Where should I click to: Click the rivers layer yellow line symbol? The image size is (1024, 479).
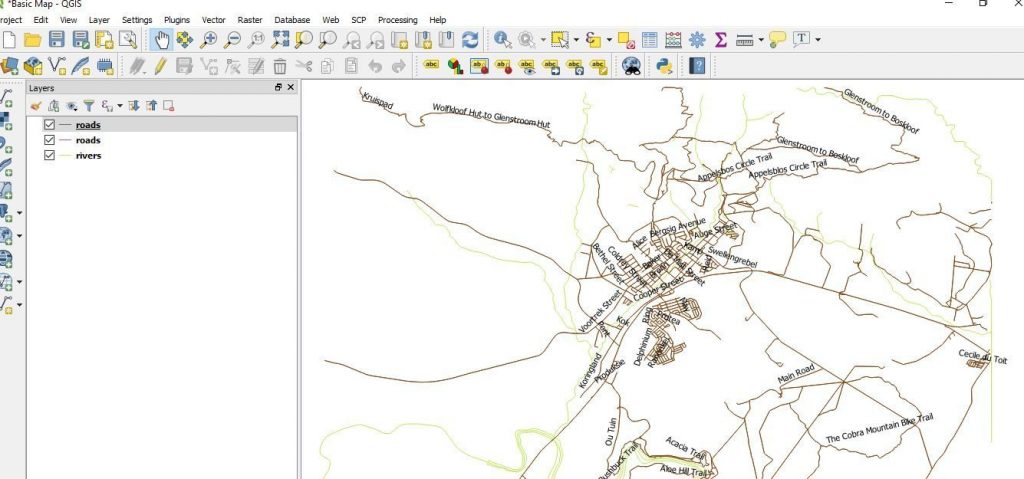66,156
